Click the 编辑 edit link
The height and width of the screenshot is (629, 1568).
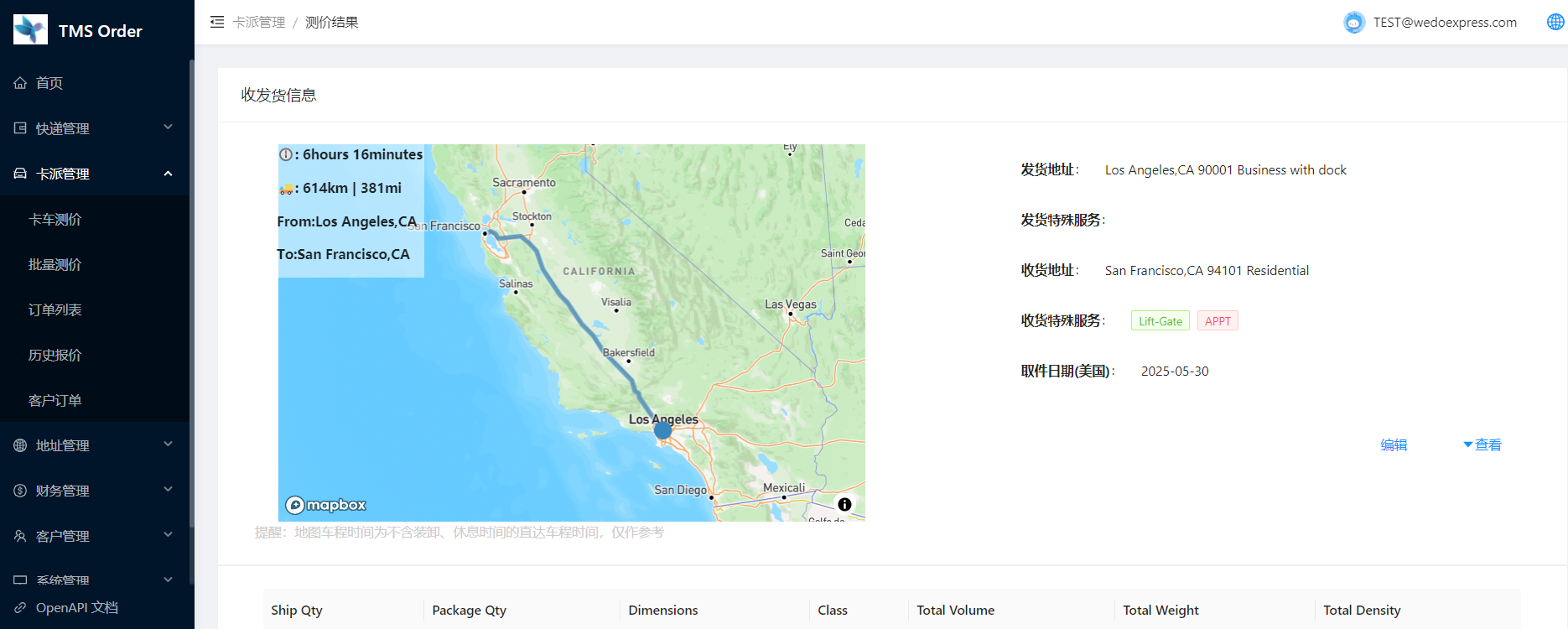1394,445
